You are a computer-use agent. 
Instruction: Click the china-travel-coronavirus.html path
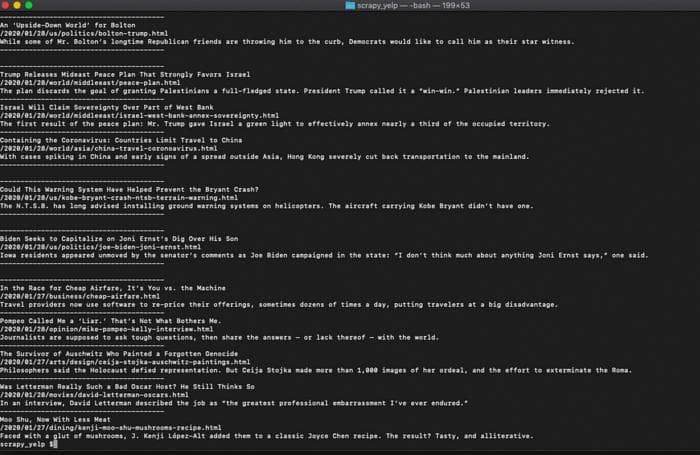click(x=108, y=148)
